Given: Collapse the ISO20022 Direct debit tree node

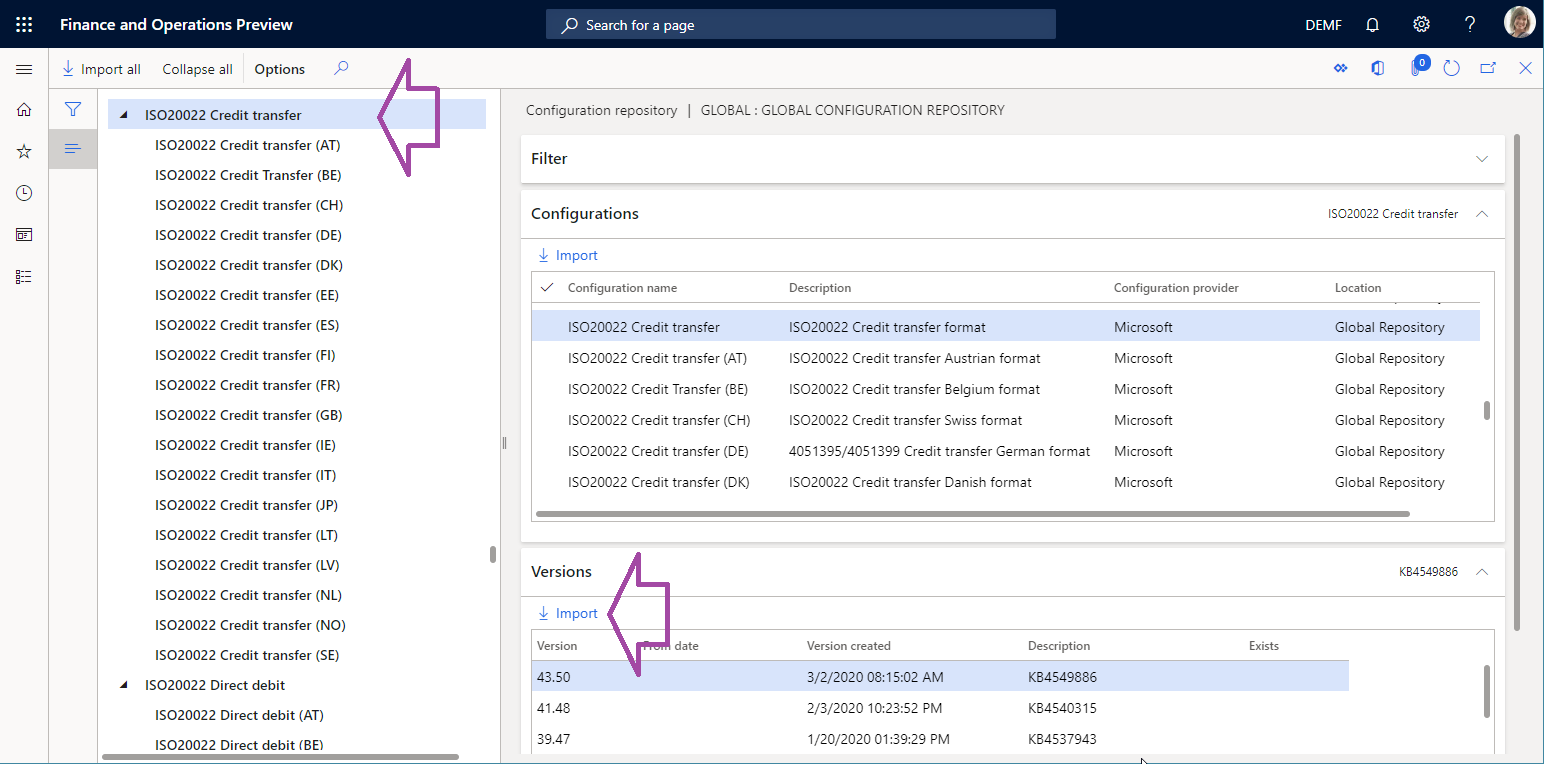Looking at the screenshot, I should 123,684.
